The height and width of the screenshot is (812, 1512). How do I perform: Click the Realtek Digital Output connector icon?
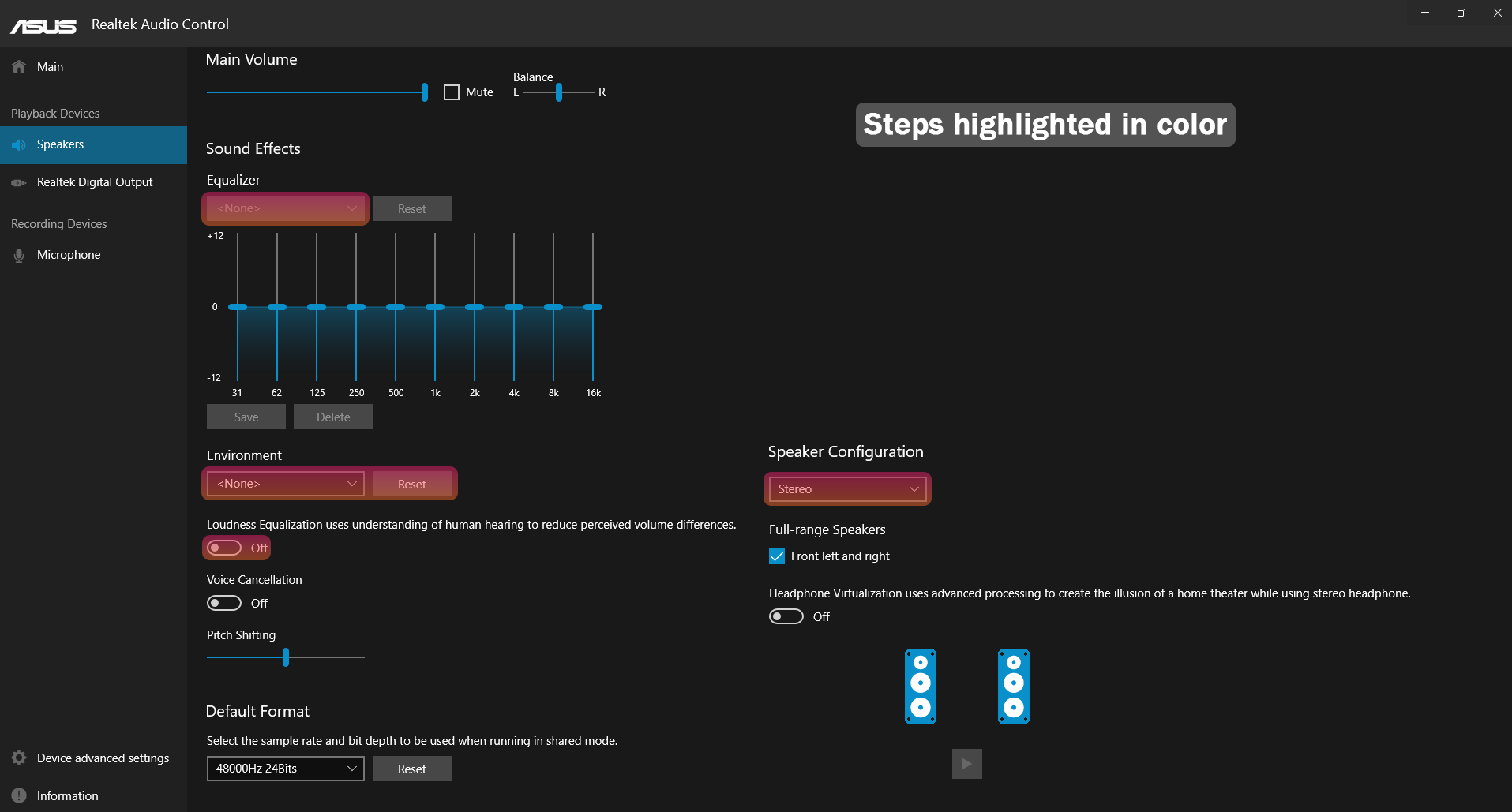pyautogui.click(x=19, y=183)
